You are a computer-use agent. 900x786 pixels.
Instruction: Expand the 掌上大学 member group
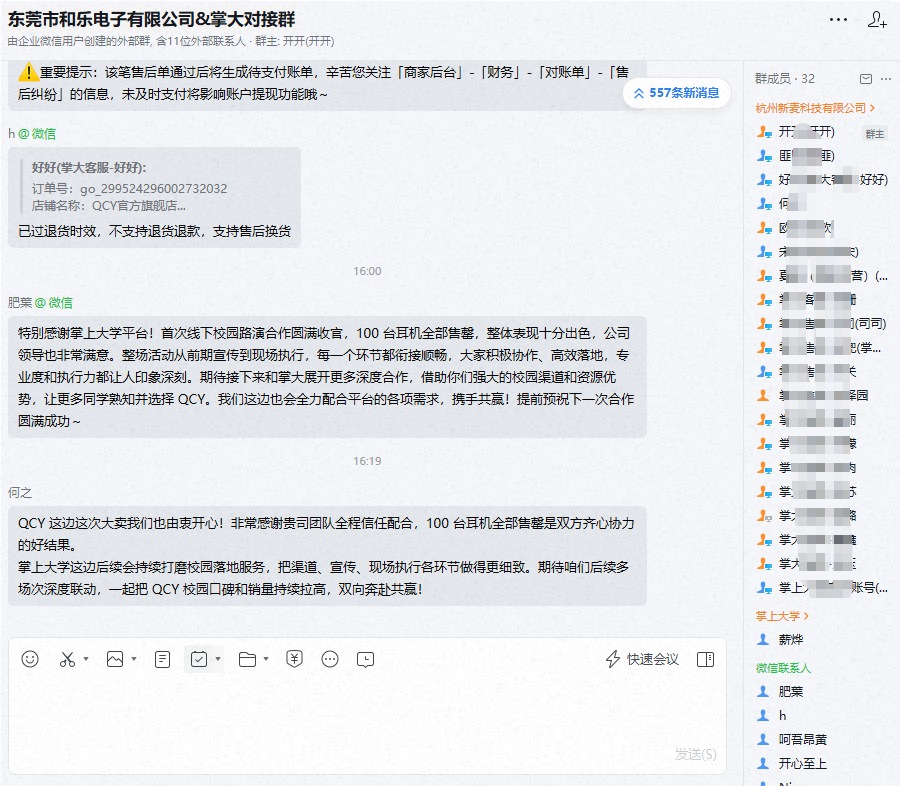point(782,616)
